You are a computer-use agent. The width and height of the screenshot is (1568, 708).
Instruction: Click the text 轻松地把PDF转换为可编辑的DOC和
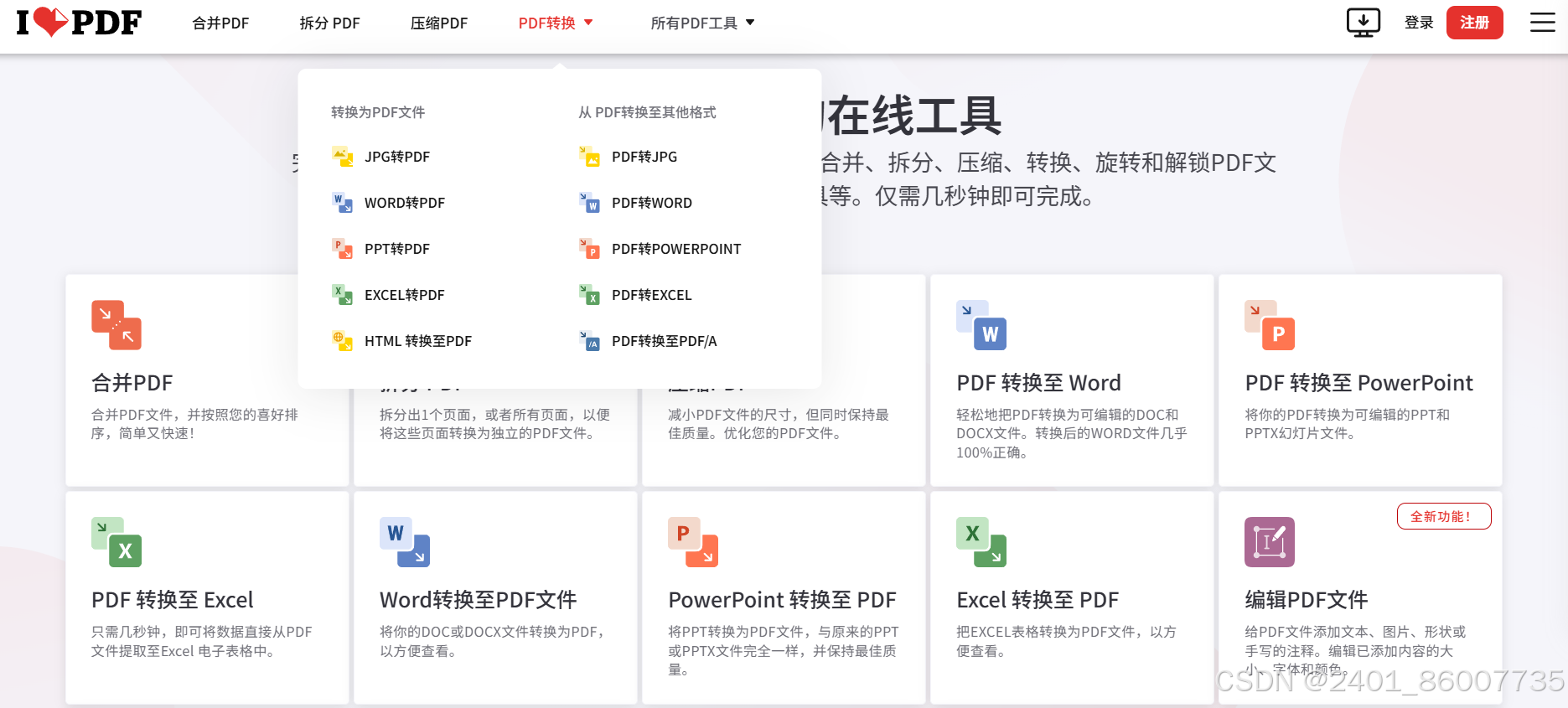[x=1068, y=415]
